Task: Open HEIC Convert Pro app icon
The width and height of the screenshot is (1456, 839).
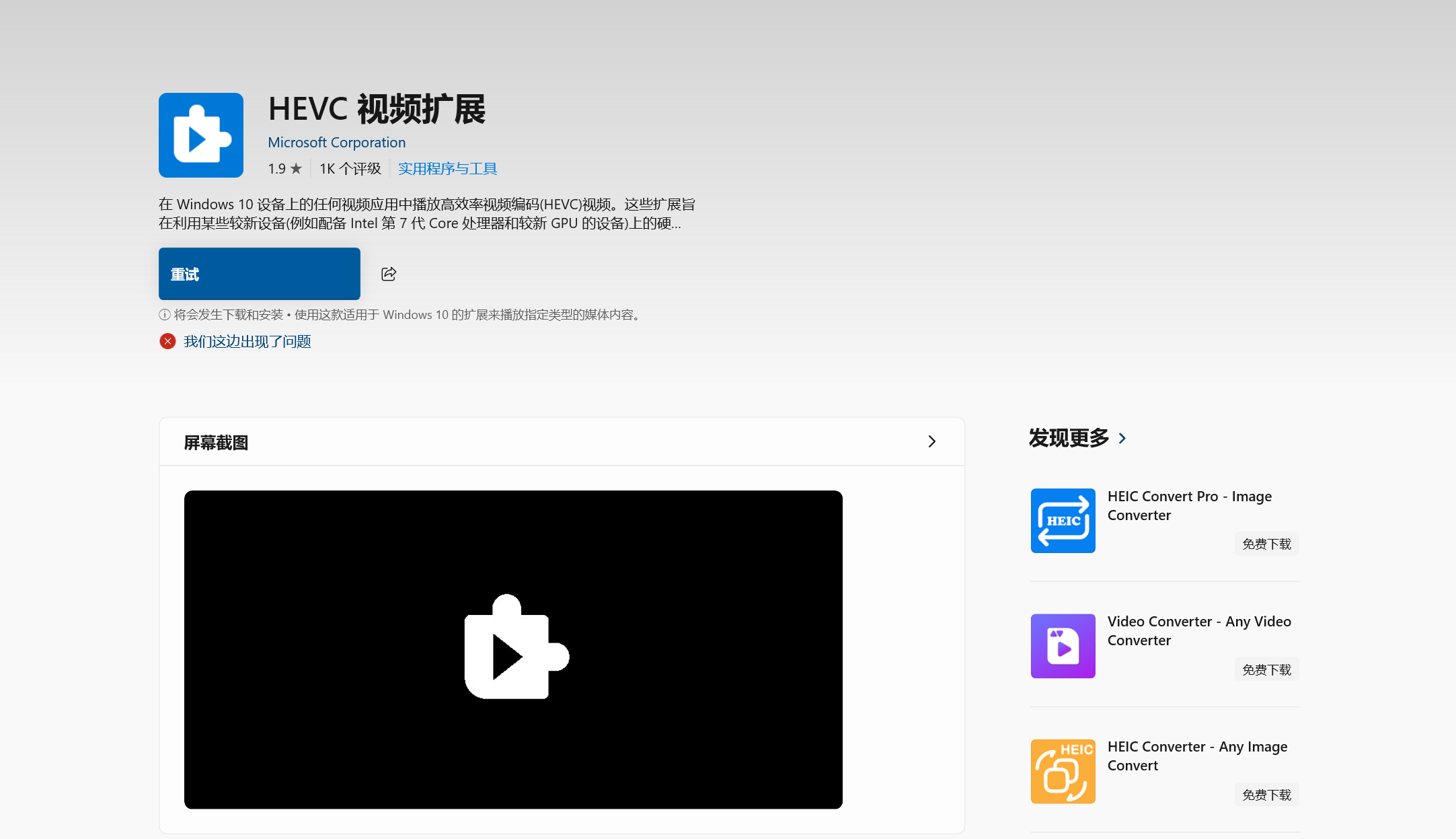Action: [x=1063, y=521]
